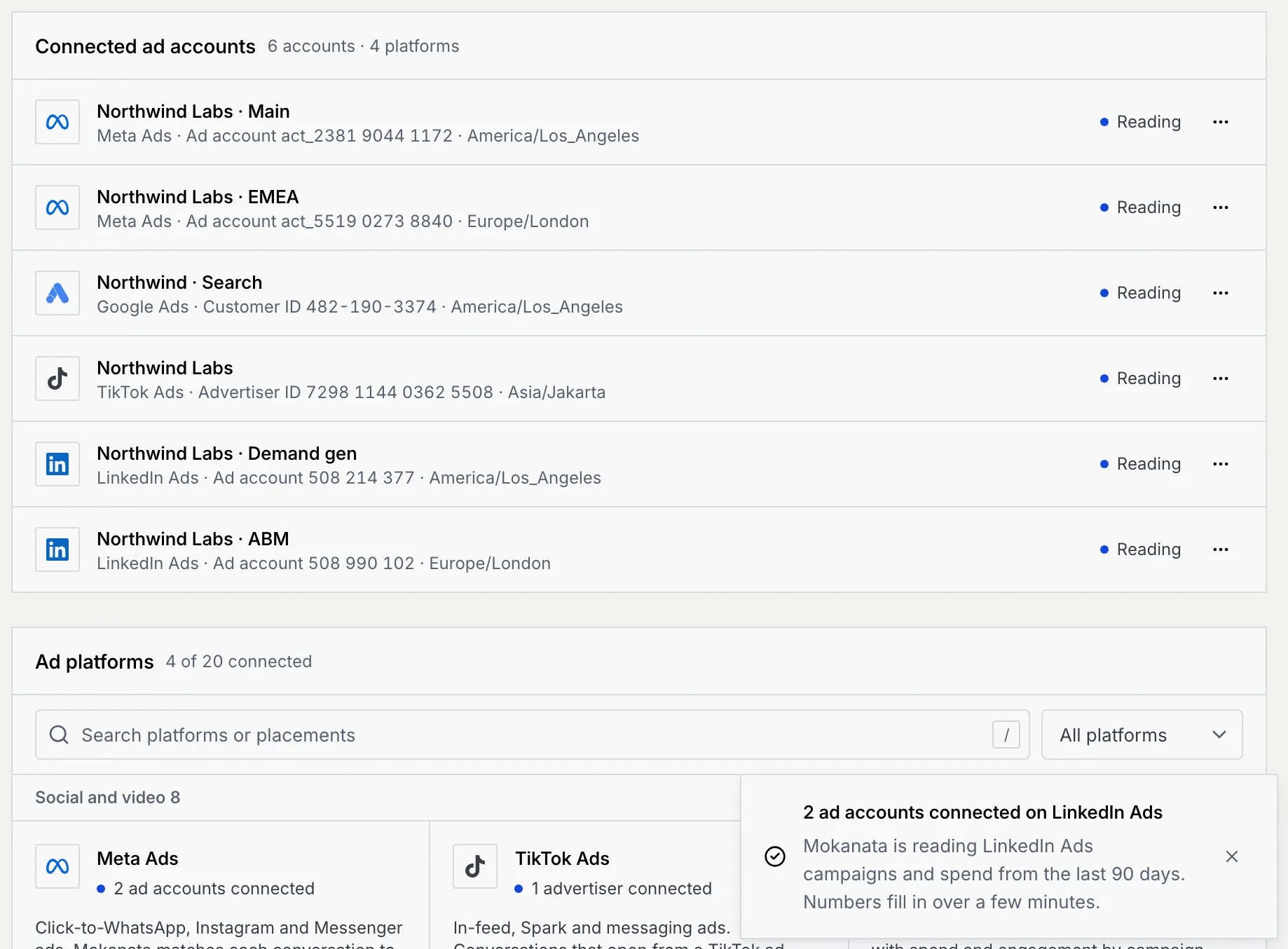Click the checkmark icon in the LinkedIn notification

[775, 856]
